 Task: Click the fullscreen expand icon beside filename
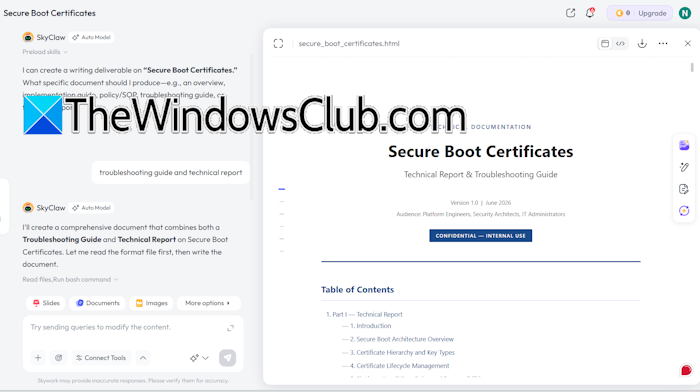(x=278, y=43)
